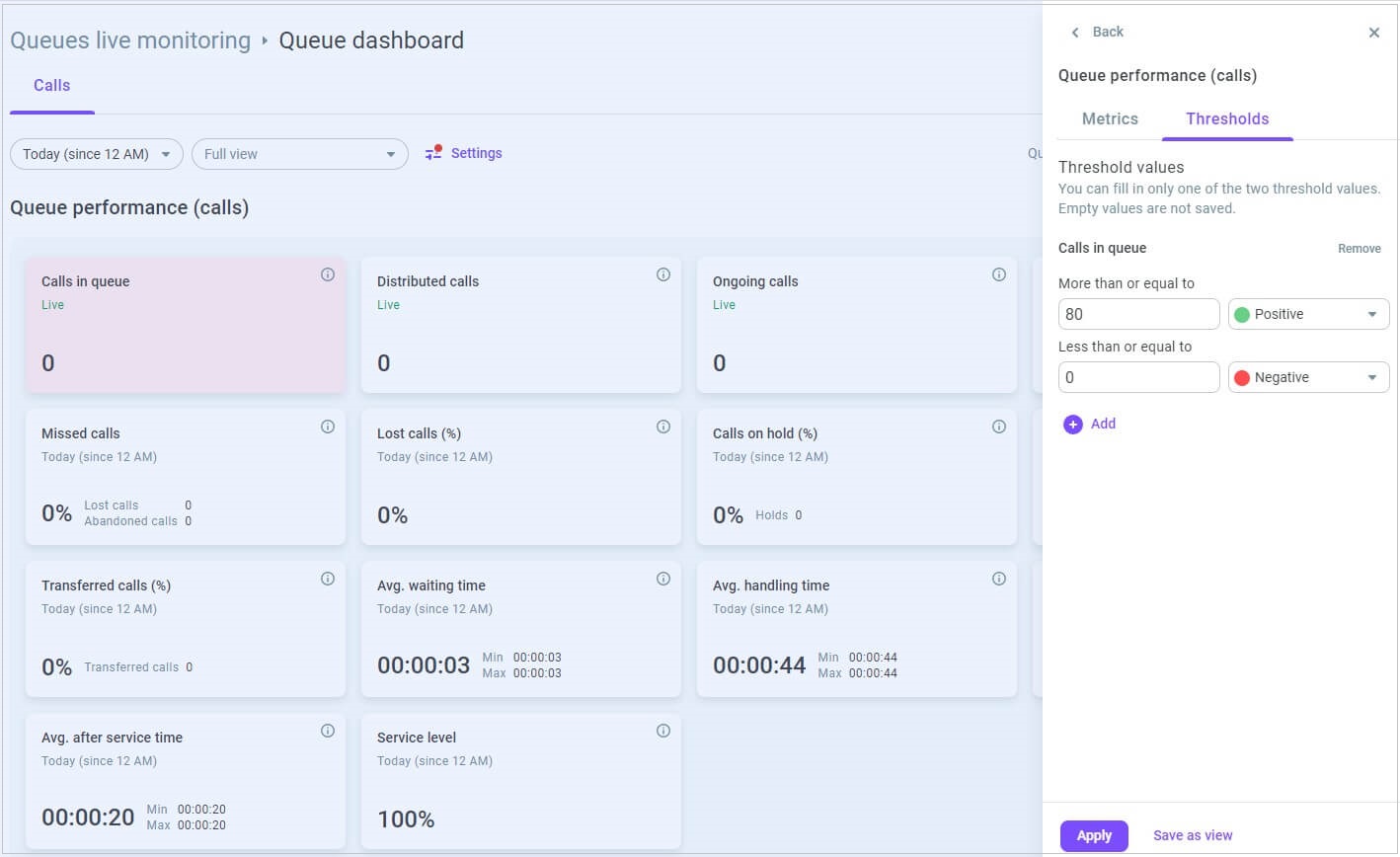Remove the Calls in queue threshold
1400x857 pixels.
click(x=1360, y=249)
